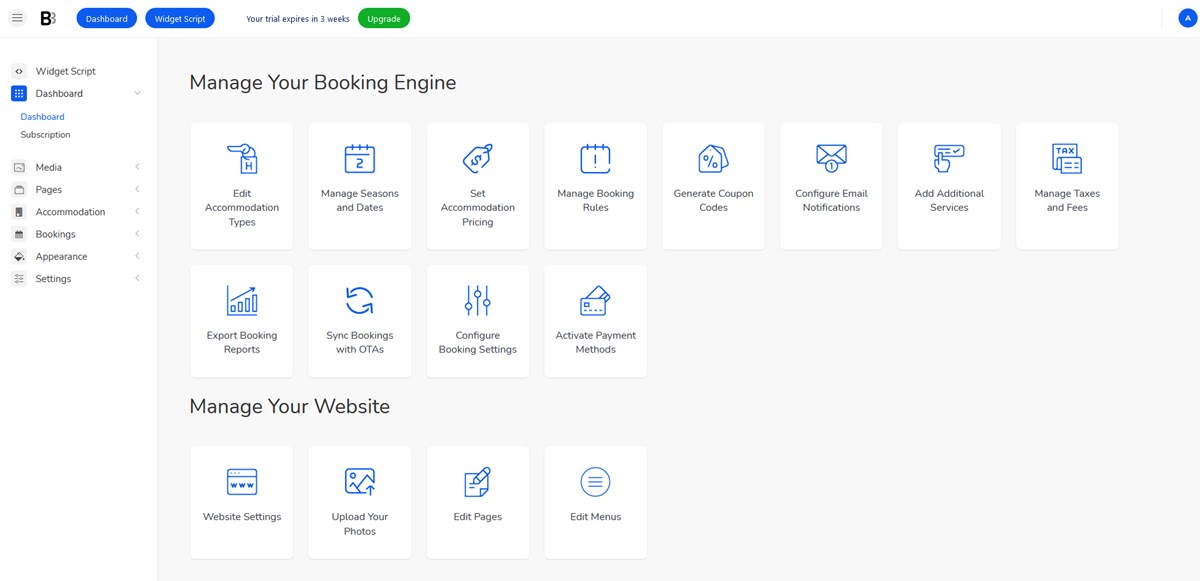Click the "Edit Pages" label
The height and width of the screenshot is (581, 1200).
(478, 517)
